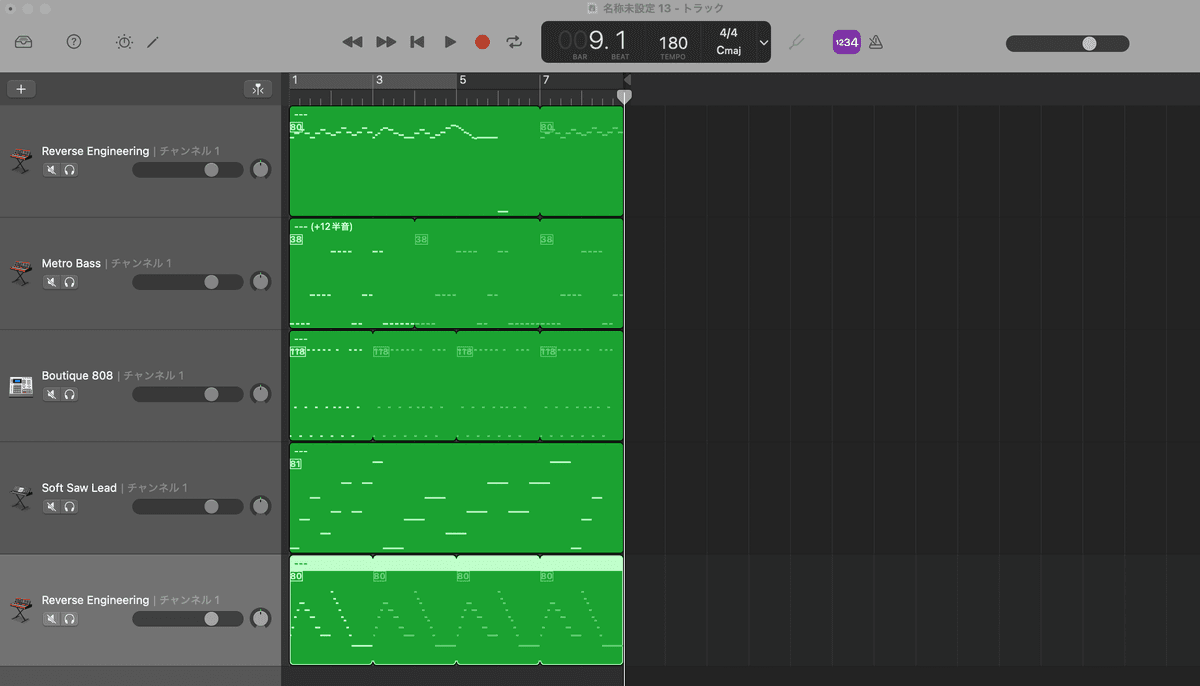Mute the Boutique 808 track

point(51,394)
